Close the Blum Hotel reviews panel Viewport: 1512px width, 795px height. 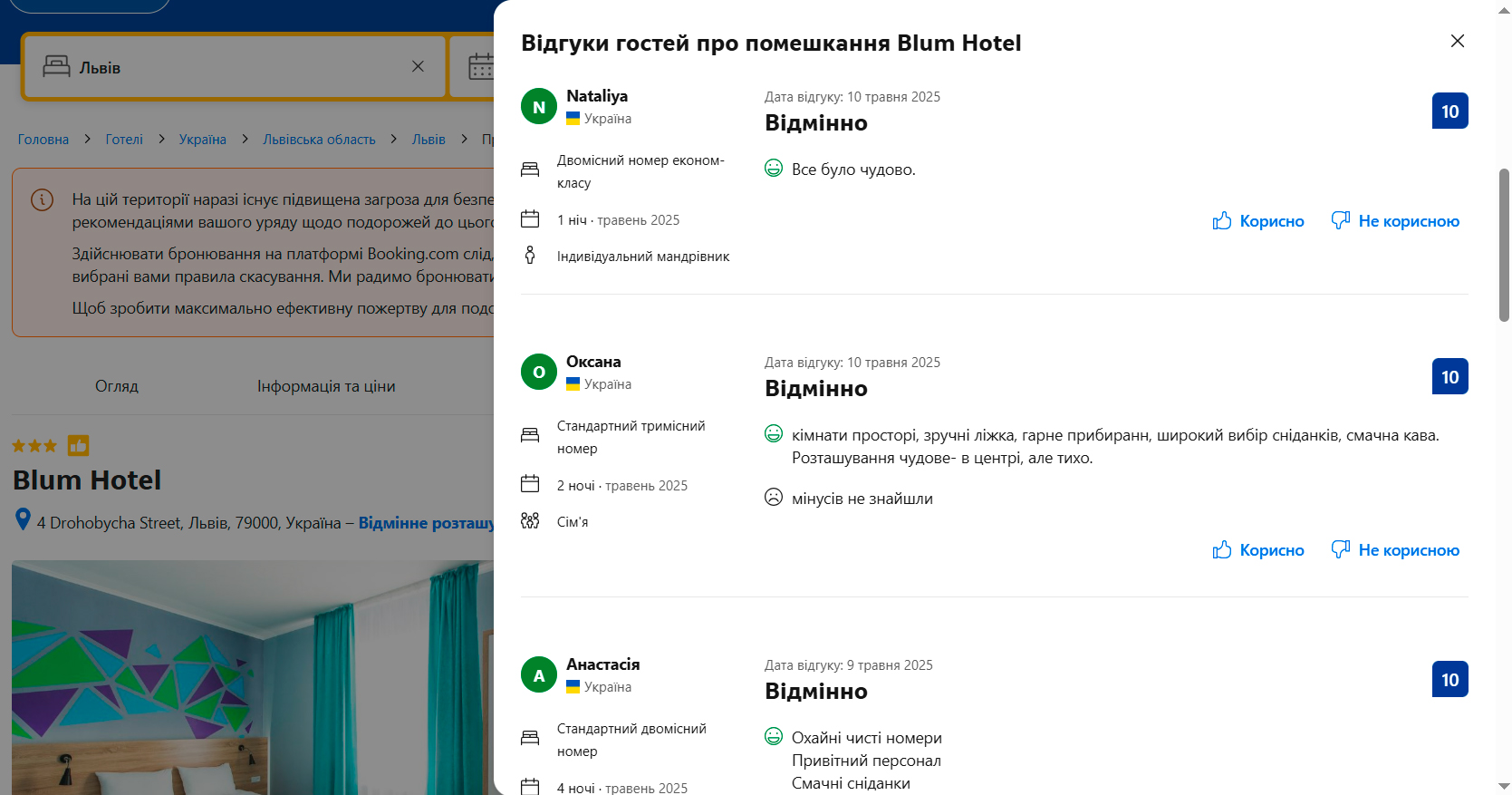tap(1457, 41)
